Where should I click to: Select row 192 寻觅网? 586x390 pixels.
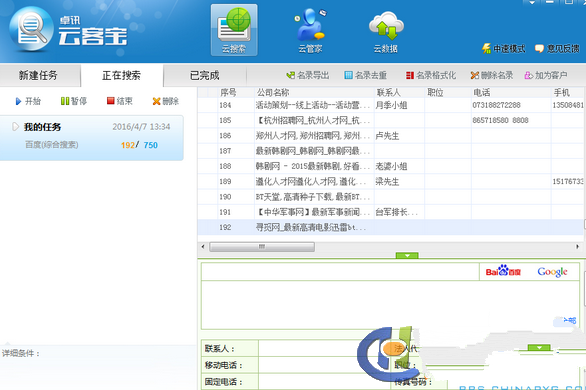(391, 228)
